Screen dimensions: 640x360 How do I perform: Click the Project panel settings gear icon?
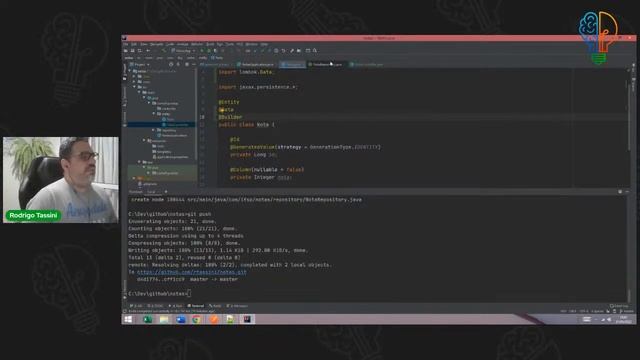tap(187, 64)
